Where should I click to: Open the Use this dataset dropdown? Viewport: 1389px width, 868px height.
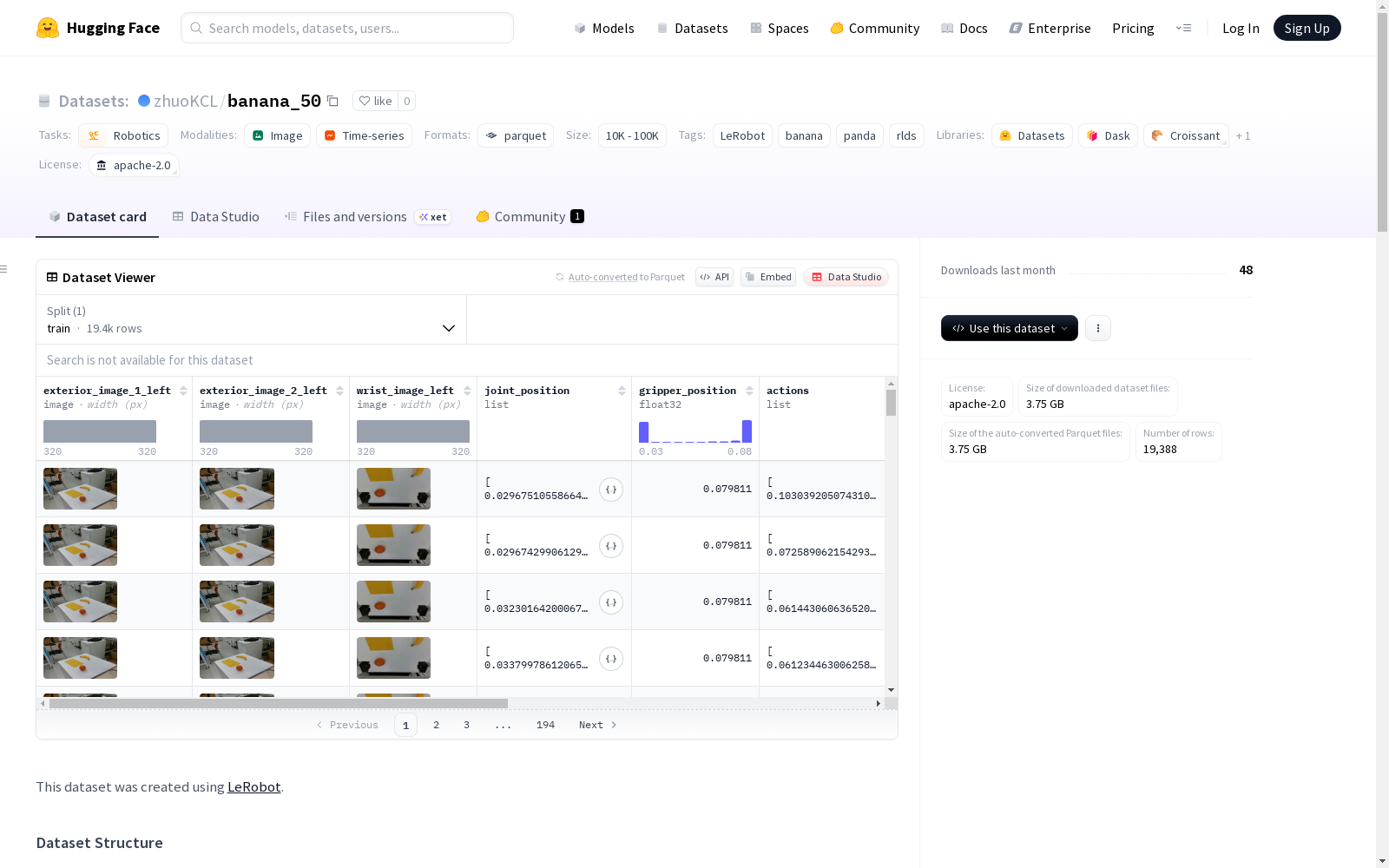1009,328
